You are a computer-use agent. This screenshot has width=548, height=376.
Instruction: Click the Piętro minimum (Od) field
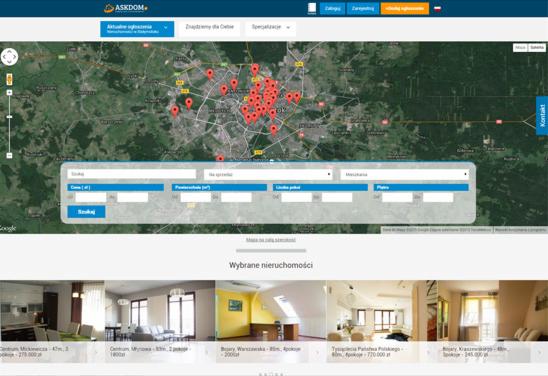397,197
